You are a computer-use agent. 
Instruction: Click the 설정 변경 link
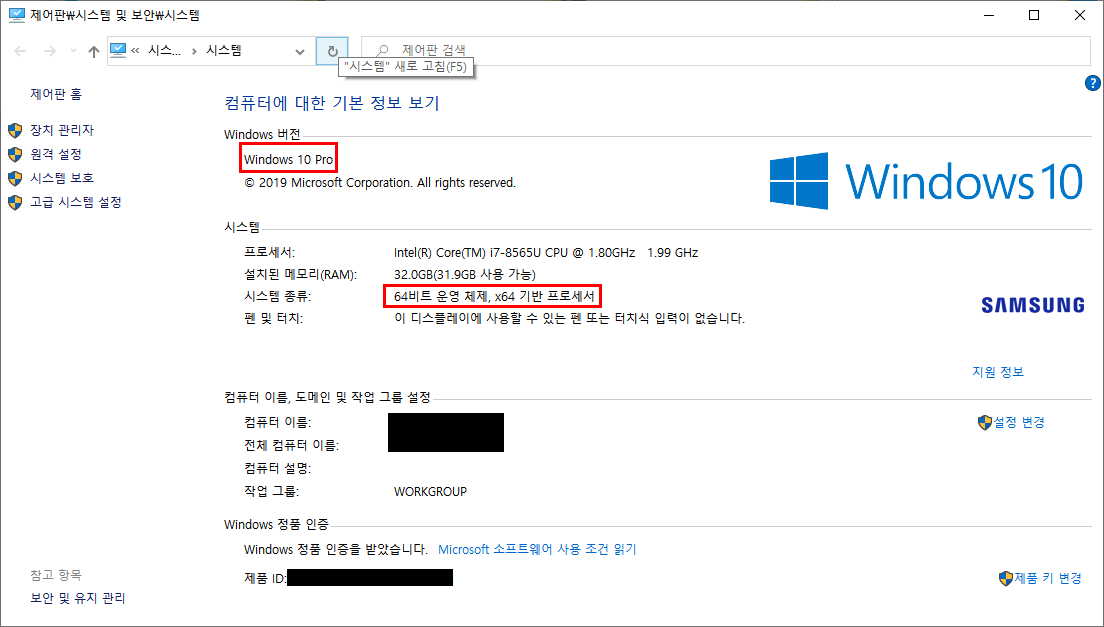(1019, 422)
